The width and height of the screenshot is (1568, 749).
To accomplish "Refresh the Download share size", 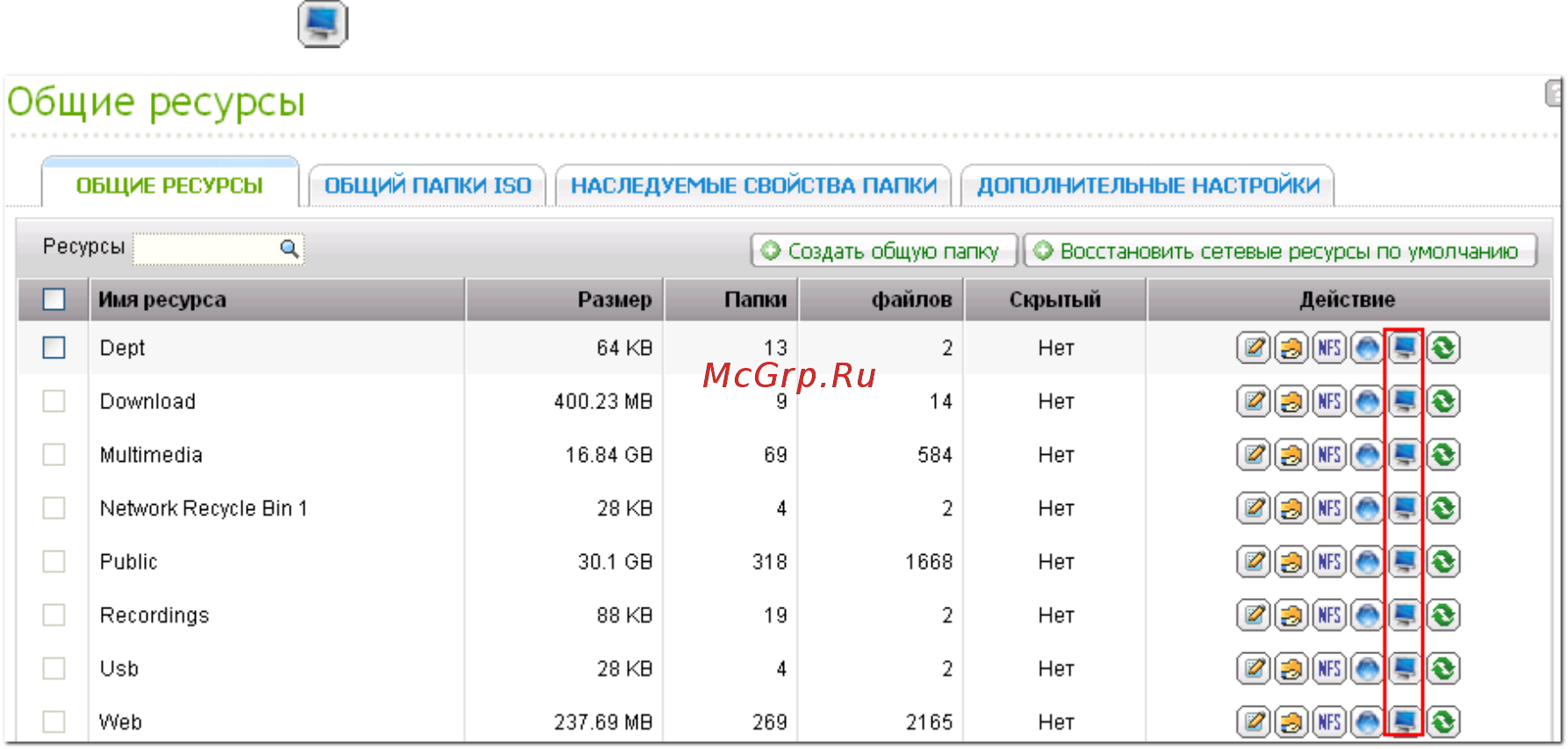I will click(x=1443, y=401).
